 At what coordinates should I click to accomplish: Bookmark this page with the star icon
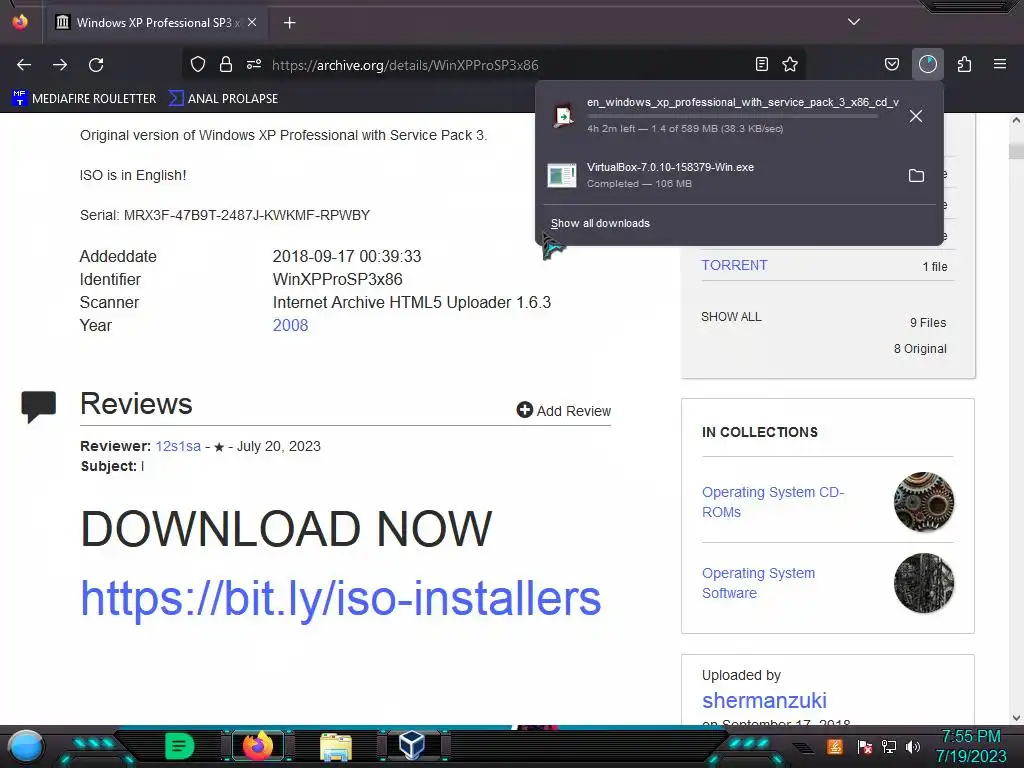tap(790, 64)
